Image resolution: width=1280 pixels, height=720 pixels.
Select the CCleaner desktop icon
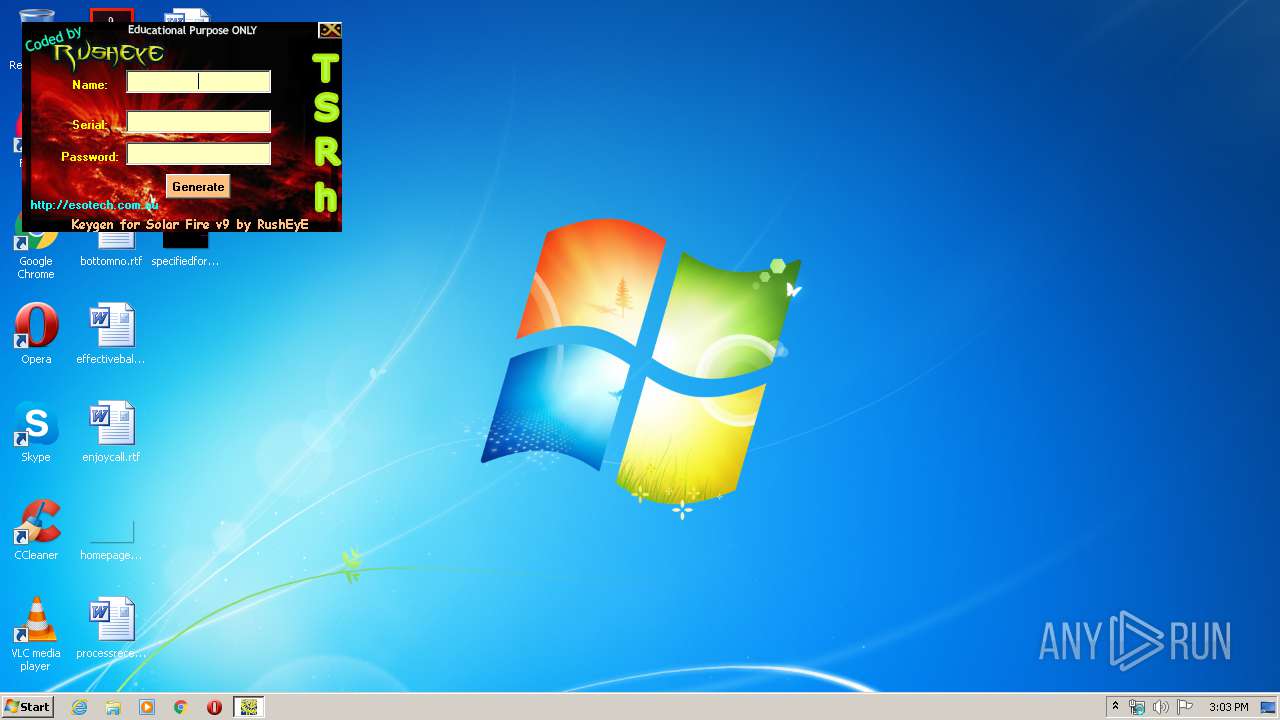pyautogui.click(x=36, y=530)
